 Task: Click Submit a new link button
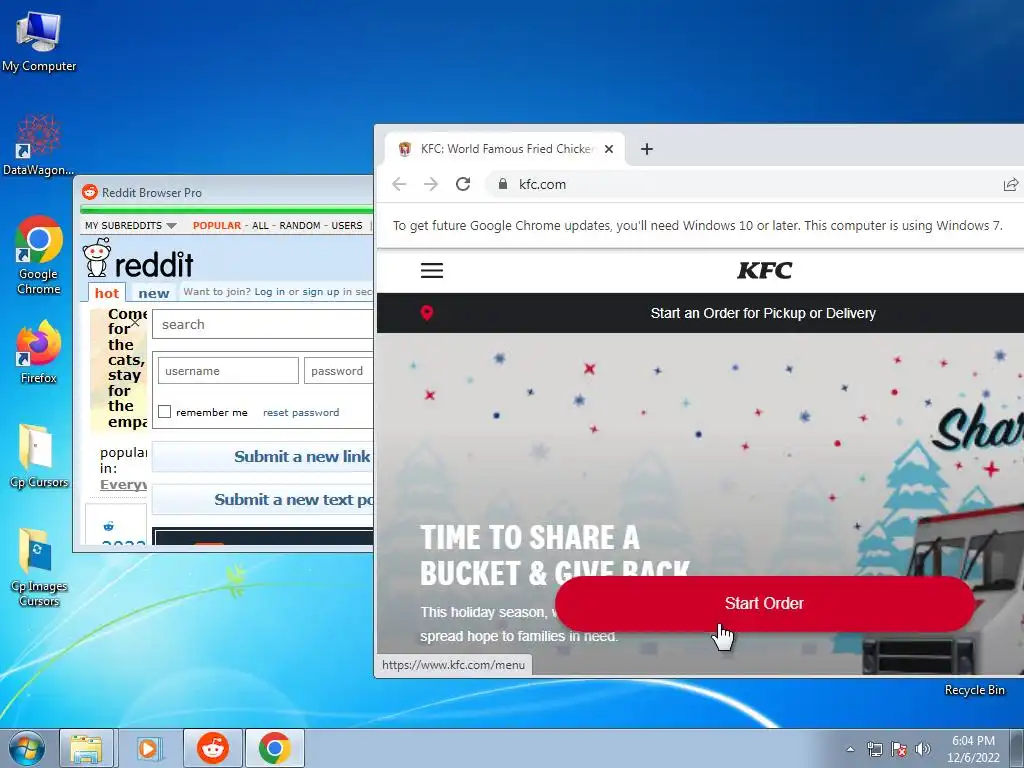point(263,456)
